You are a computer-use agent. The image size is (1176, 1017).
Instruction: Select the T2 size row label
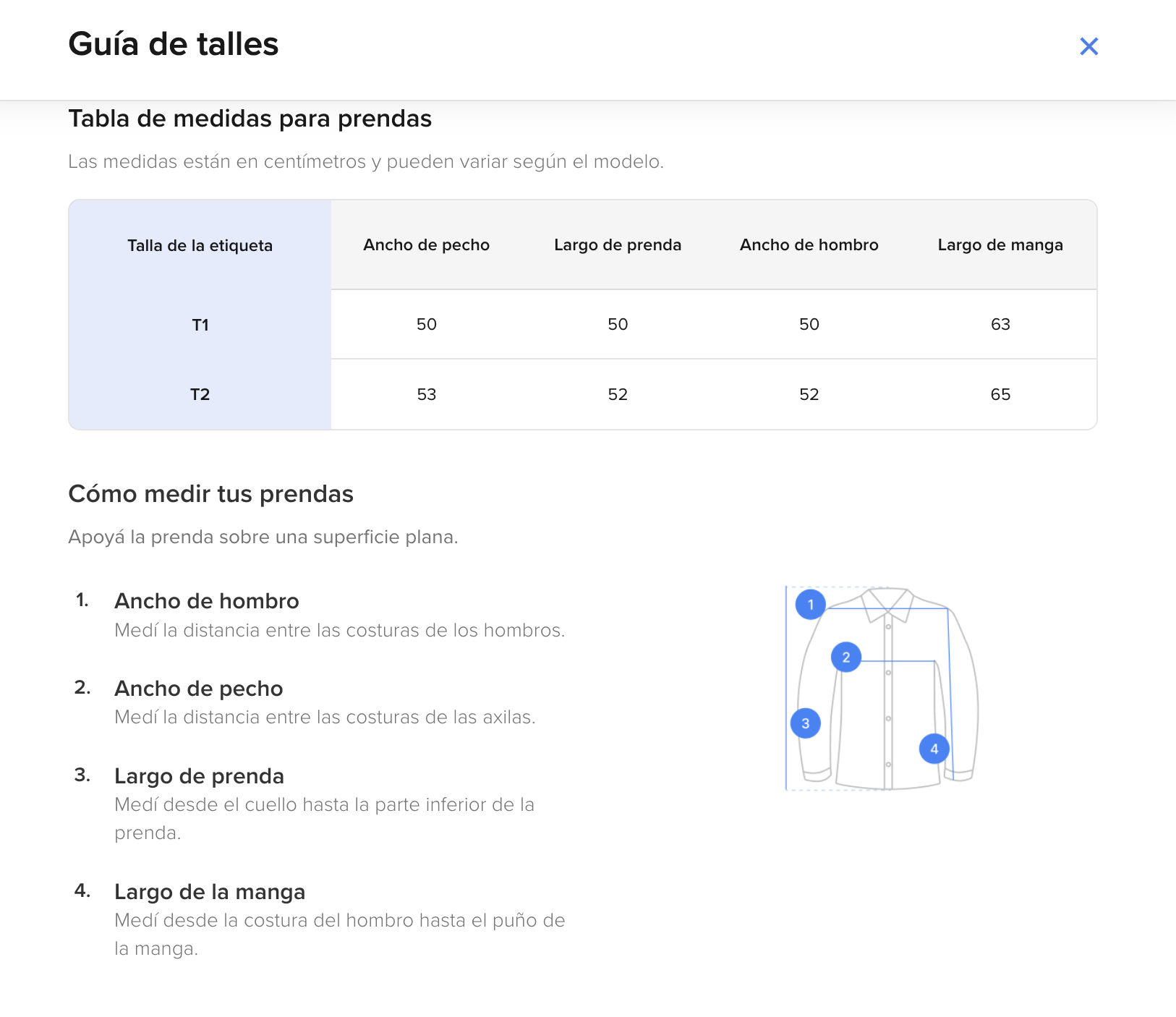200,394
